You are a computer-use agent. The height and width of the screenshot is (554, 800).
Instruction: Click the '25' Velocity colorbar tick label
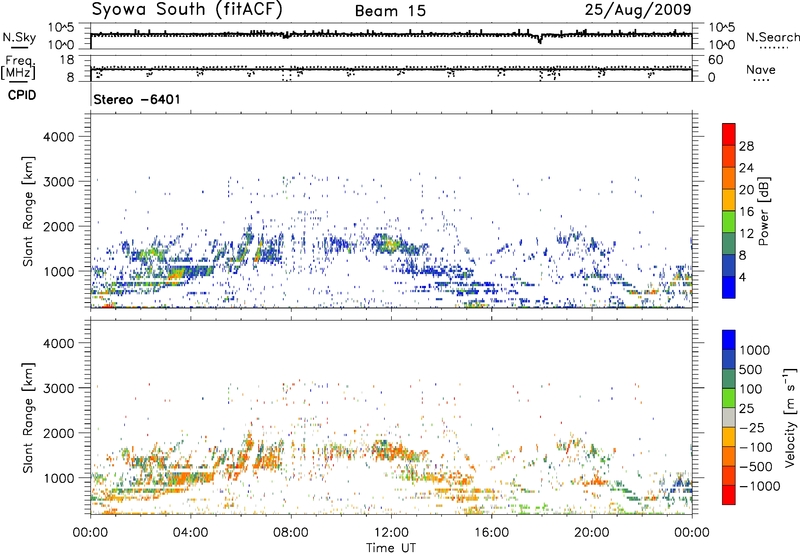point(746,408)
